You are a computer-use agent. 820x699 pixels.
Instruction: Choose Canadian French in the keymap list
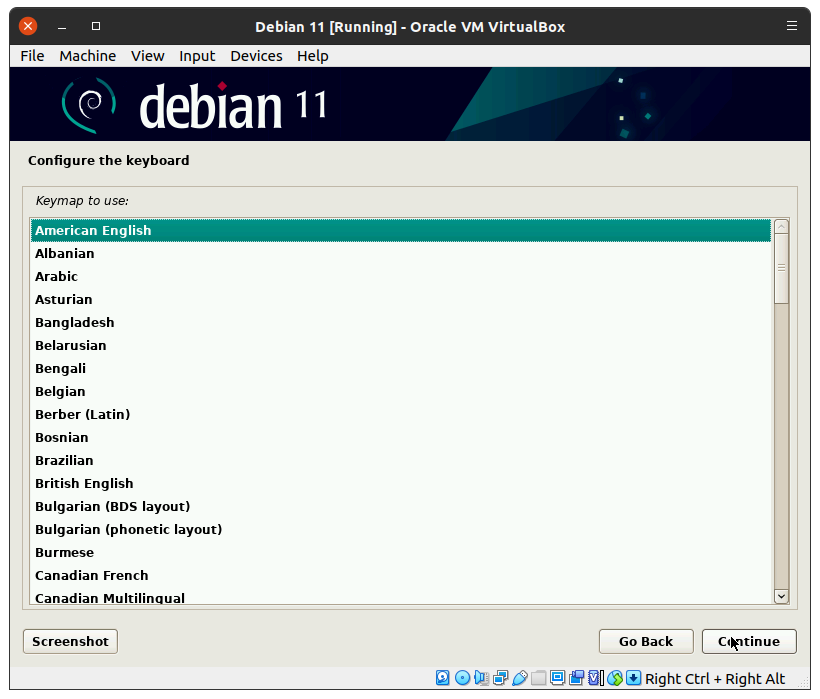[91, 575]
